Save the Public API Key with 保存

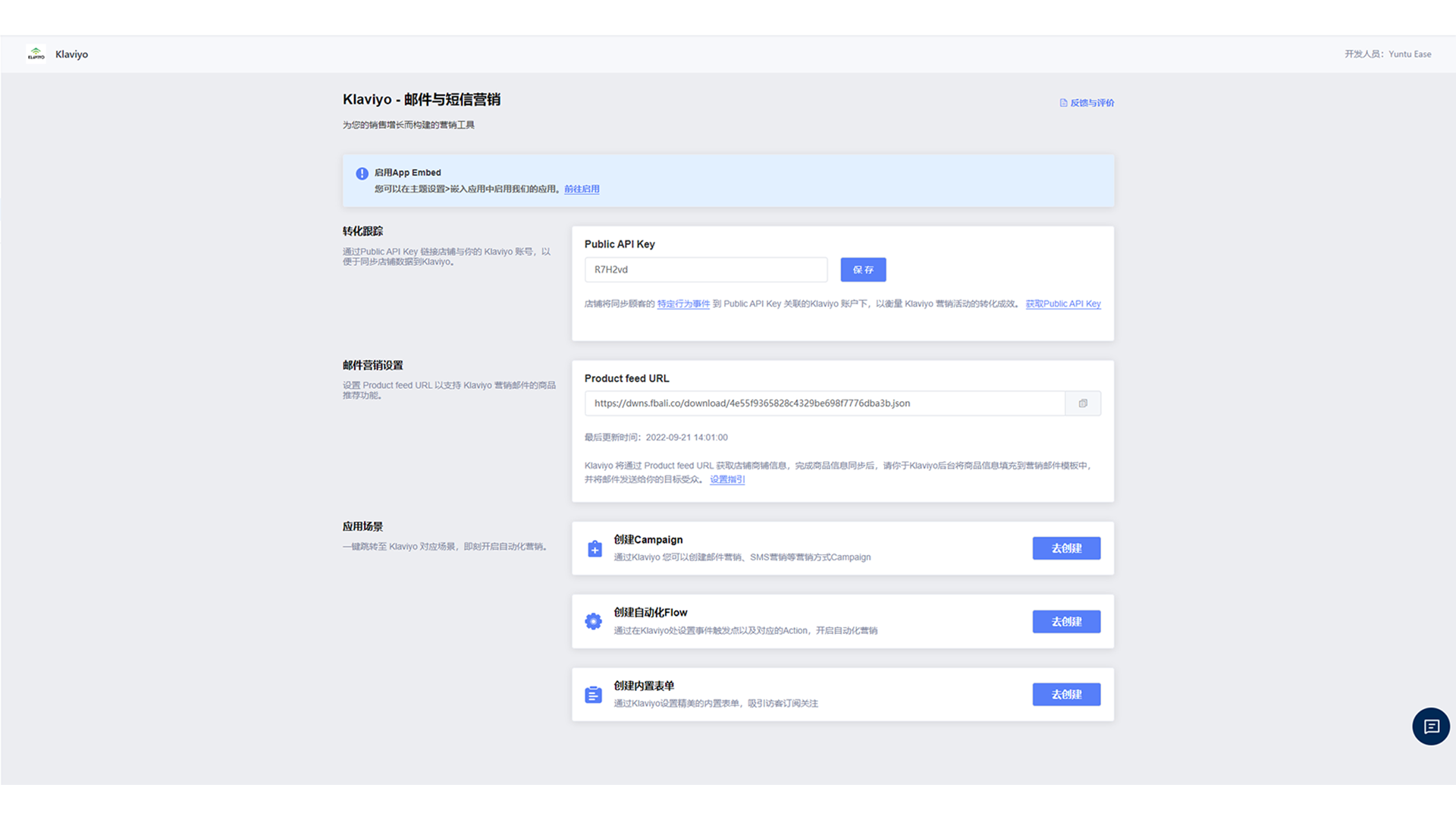click(x=863, y=270)
